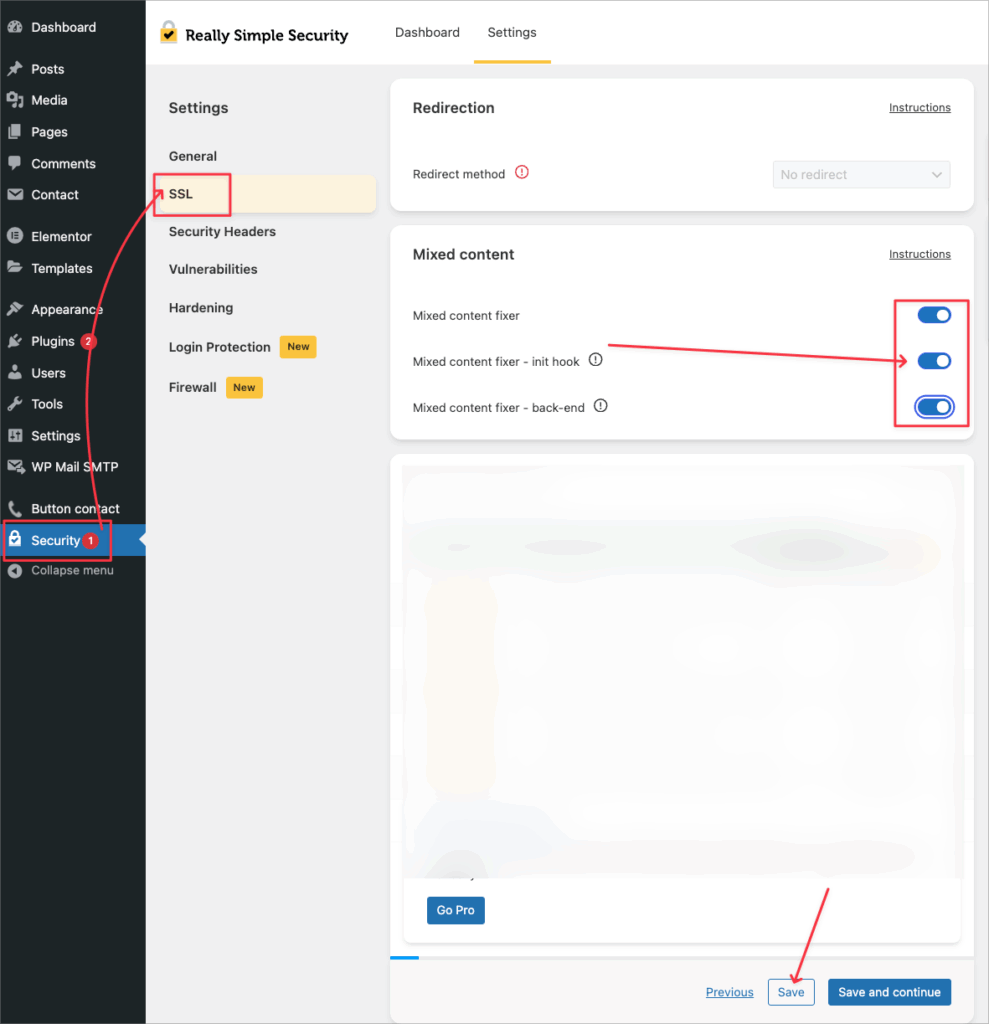This screenshot has height=1024, width=989.
Task: Click the New badge beside Firewall
Action: (x=244, y=387)
